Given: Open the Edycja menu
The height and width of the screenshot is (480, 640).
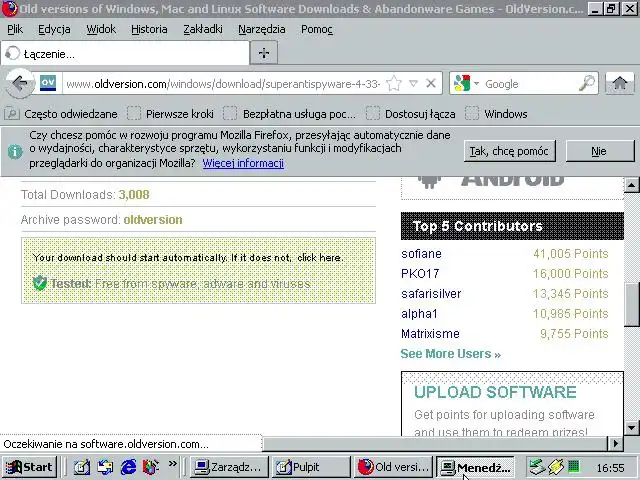Looking at the screenshot, I should coord(54,29).
